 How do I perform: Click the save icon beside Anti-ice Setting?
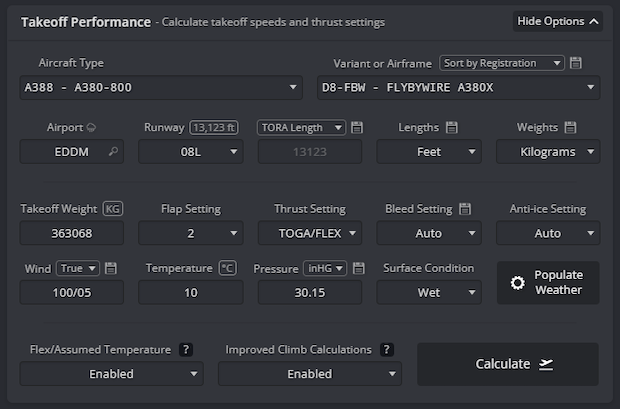594,209
